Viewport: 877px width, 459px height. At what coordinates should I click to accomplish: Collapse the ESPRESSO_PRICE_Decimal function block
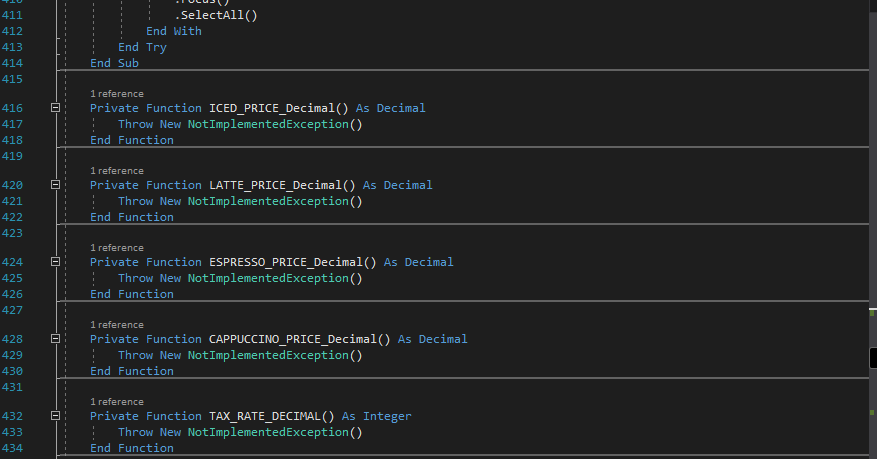click(x=55, y=262)
